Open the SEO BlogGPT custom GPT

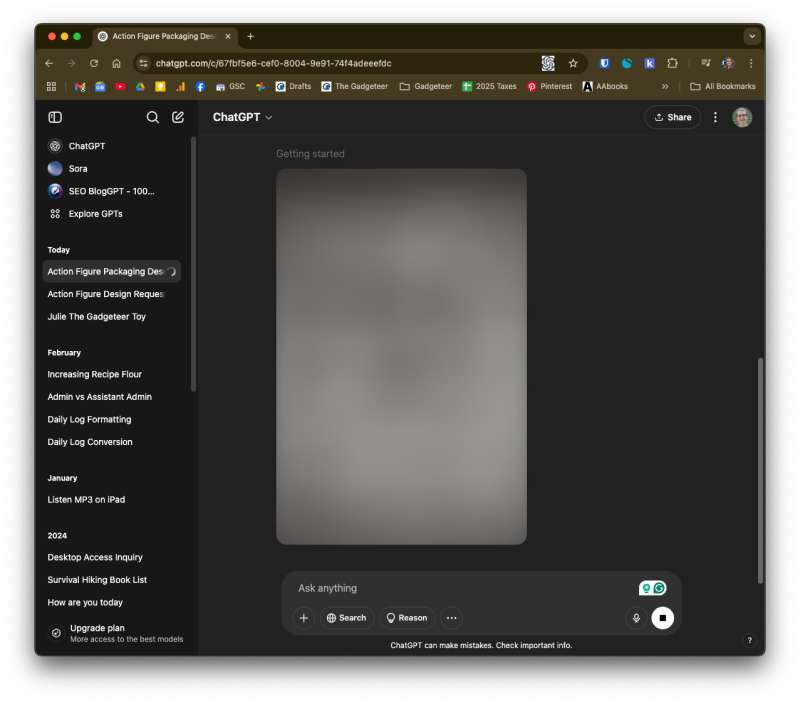tap(101, 191)
